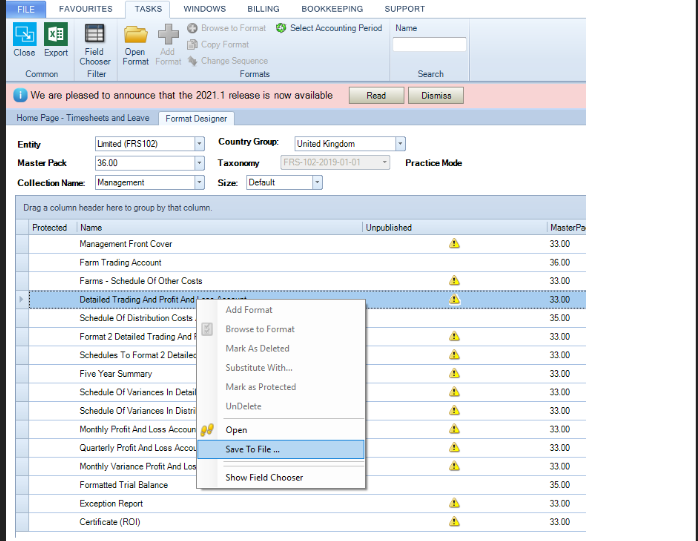Click the info icon in announcement bar
Viewport: 698px width, 541px height.
[x=20, y=96]
